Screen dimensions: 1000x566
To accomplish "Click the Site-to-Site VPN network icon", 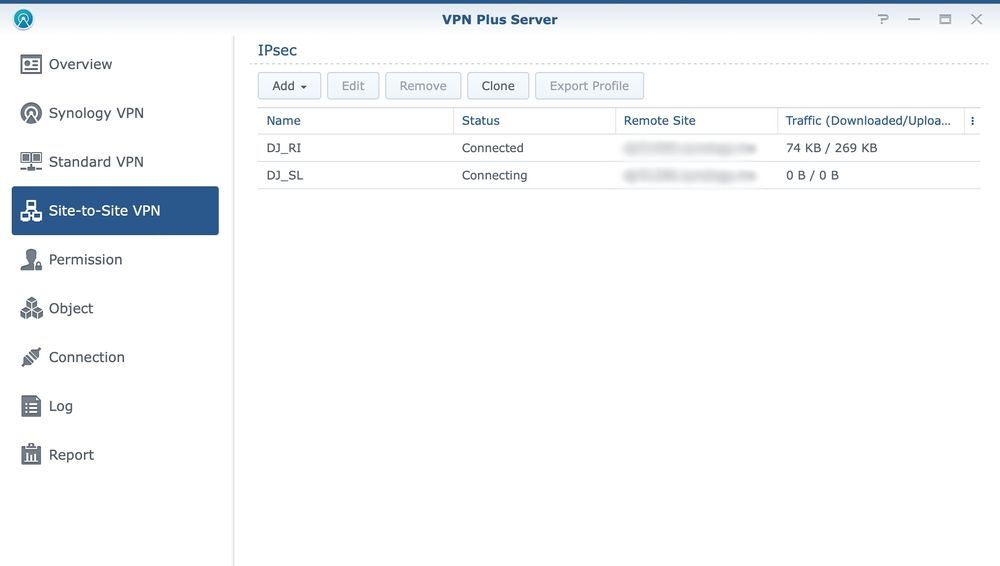I will pyautogui.click(x=31, y=211).
